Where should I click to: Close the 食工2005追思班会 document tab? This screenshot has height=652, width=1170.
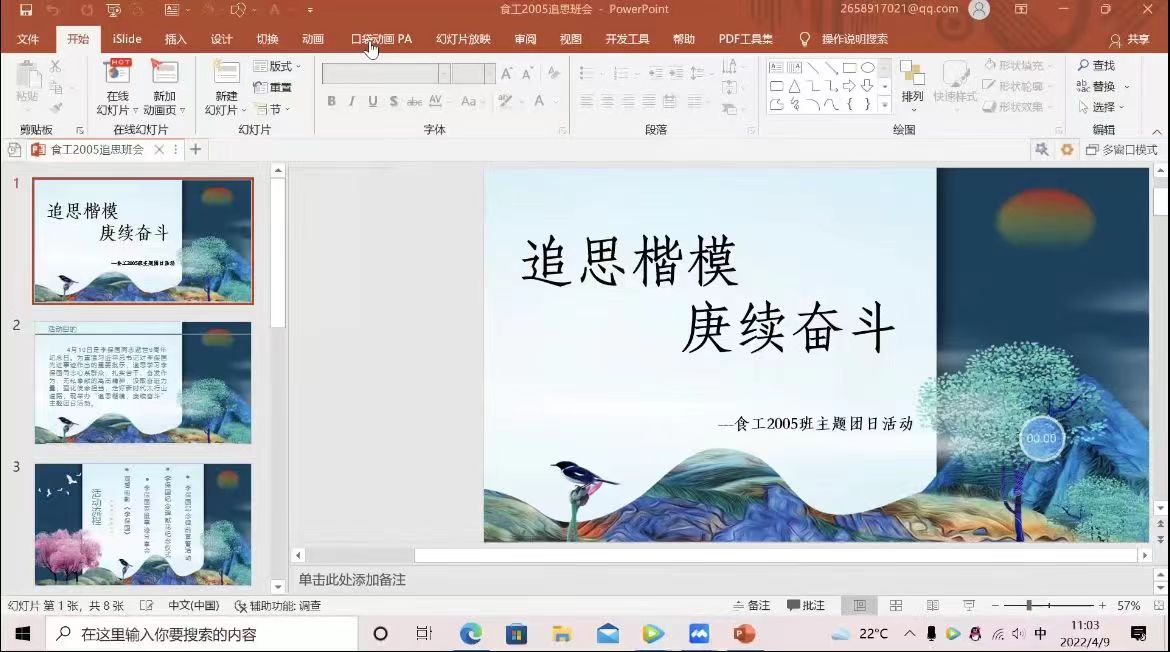pos(159,149)
